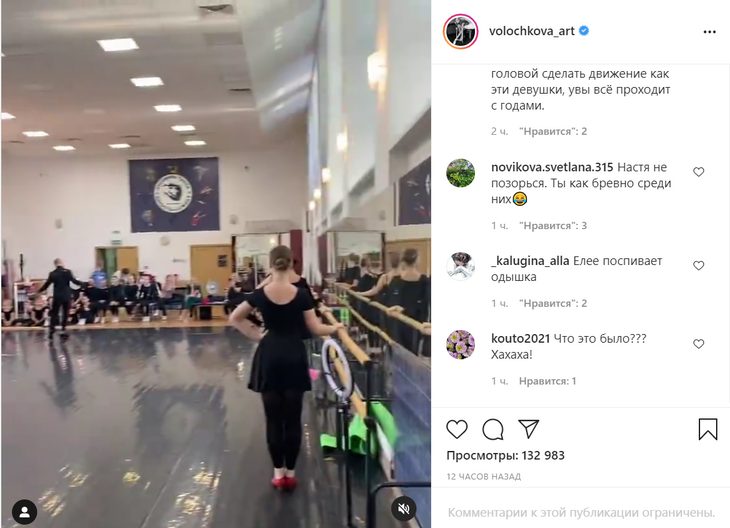View the volochkova_art profile picture story
The height and width of the screenshot is (528, 730).
(x=460, y=32)
